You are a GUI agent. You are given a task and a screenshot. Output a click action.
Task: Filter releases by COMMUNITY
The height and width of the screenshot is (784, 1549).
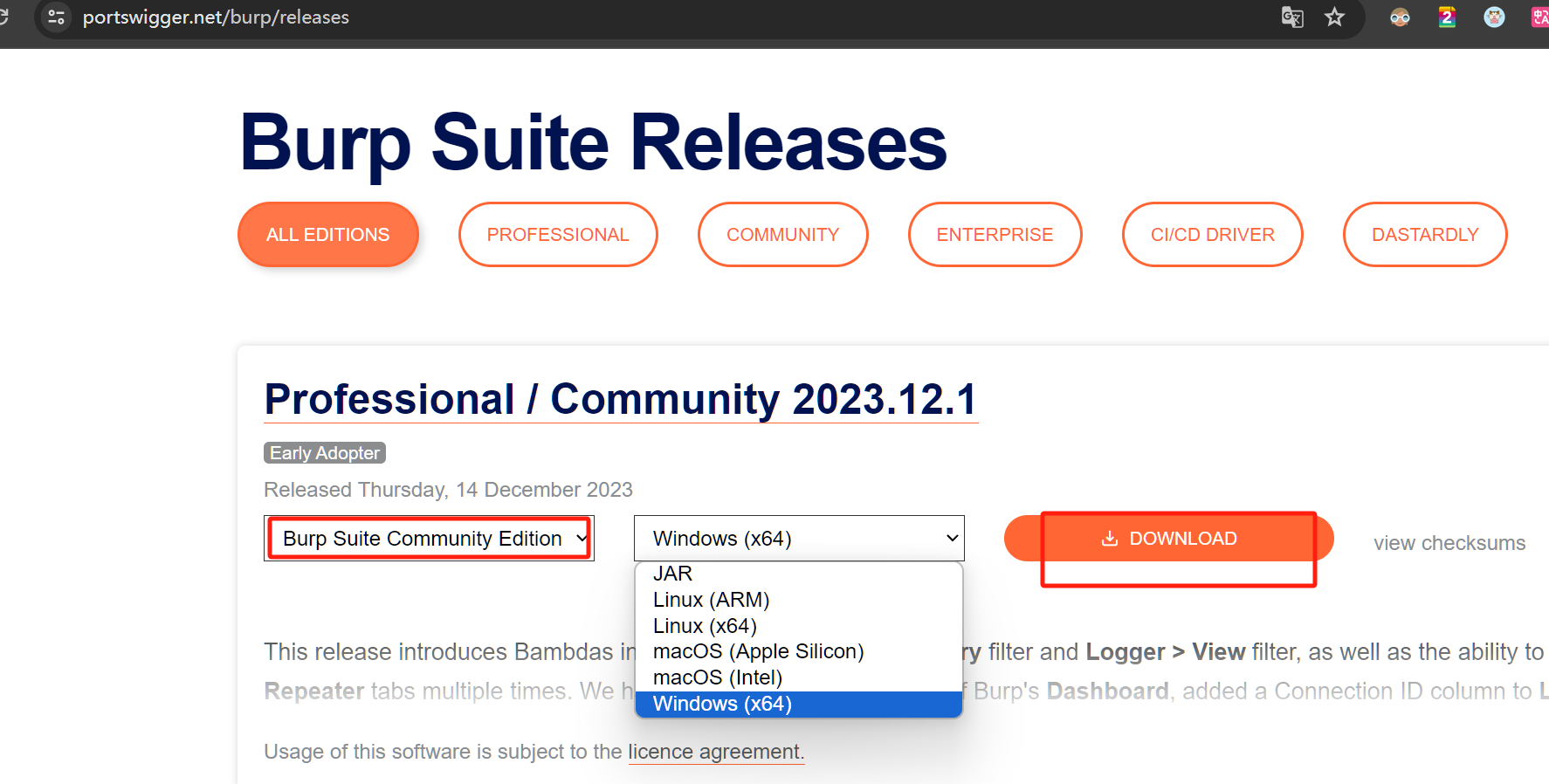coord(782,235)
